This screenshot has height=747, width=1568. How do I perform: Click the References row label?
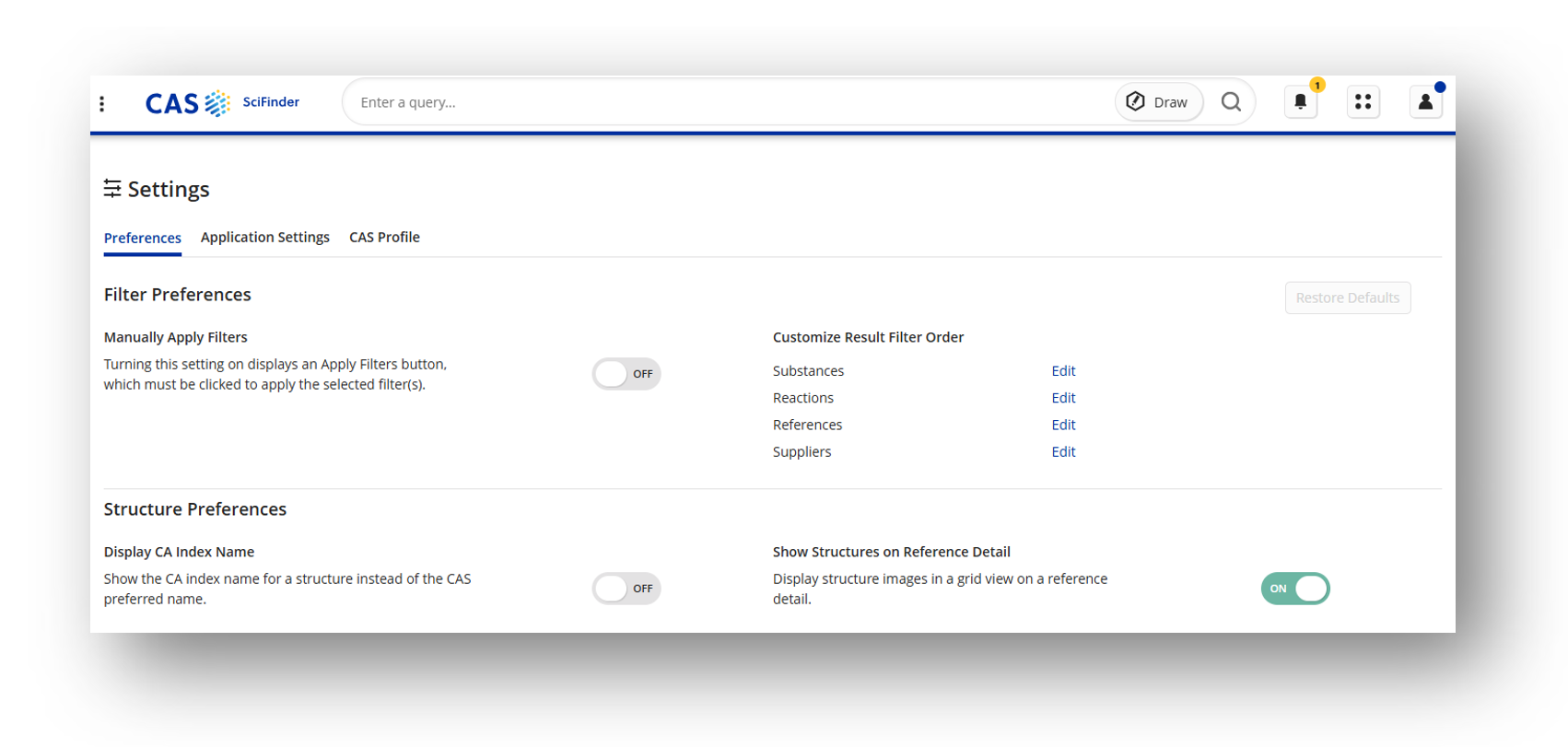point(807,425)
